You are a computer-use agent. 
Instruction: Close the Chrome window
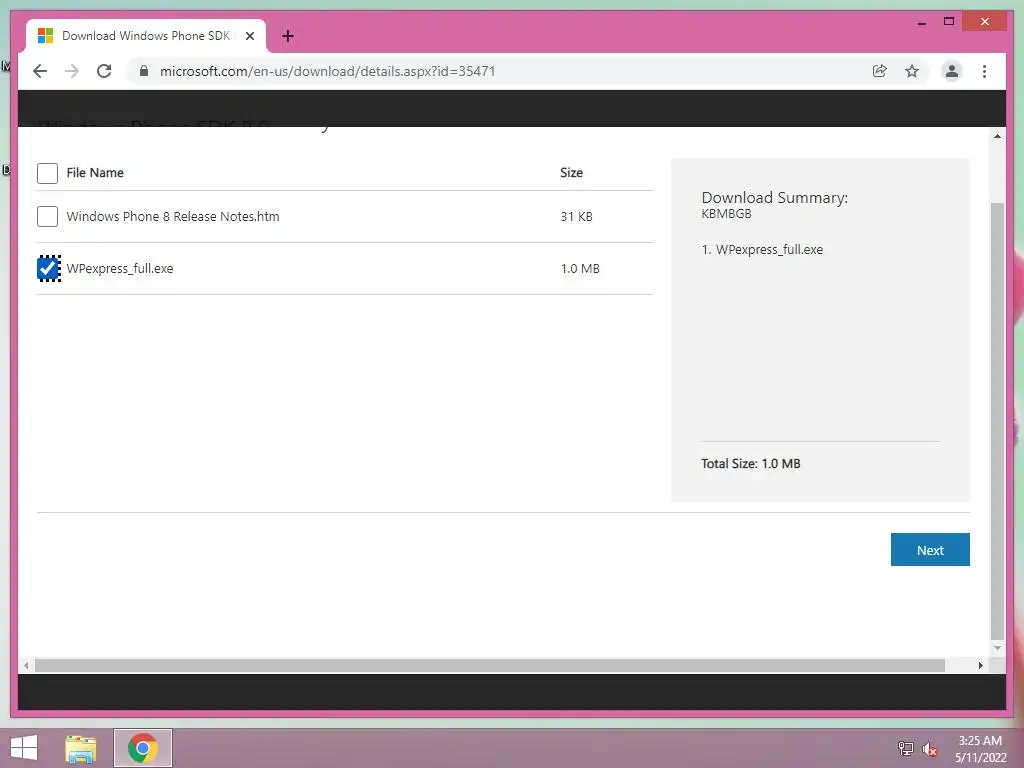click(x=985, y=22)
